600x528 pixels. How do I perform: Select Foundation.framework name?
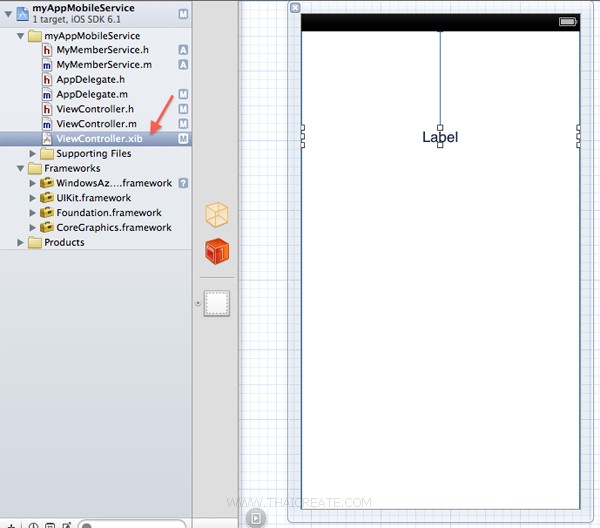(109, 213)
